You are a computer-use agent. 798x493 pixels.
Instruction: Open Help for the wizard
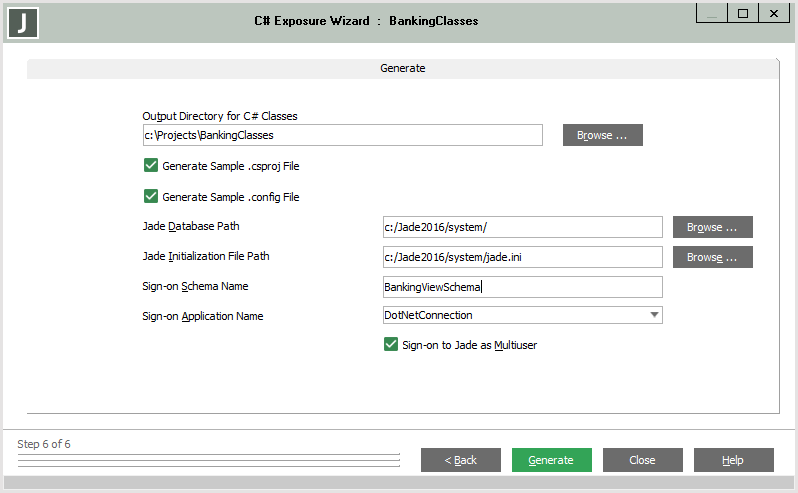click(x=733, y=460)
